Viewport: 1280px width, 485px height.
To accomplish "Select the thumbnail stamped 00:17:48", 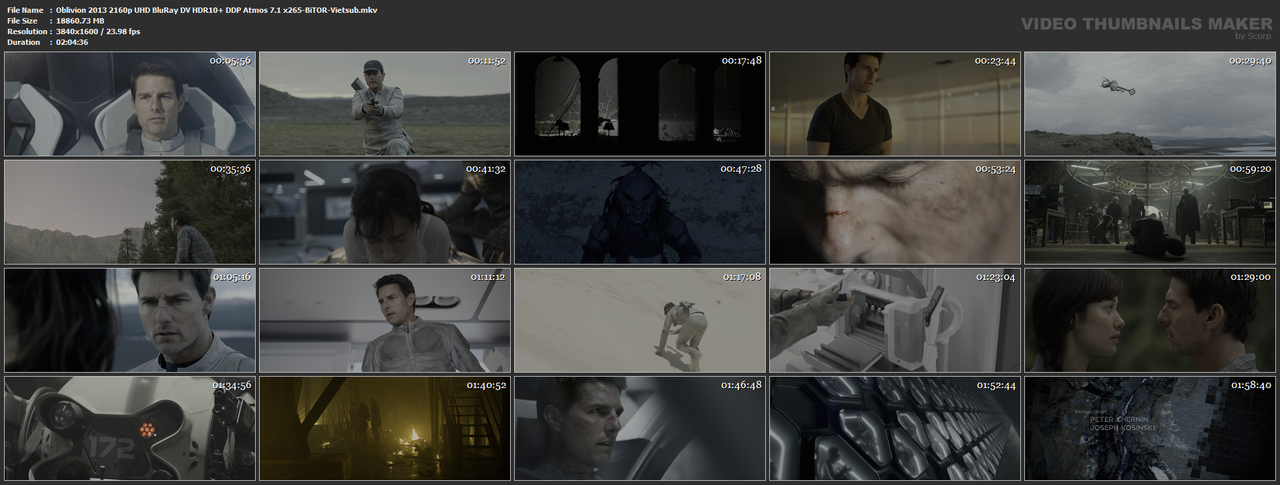I will pyautogui.click(x=640, y=104).
